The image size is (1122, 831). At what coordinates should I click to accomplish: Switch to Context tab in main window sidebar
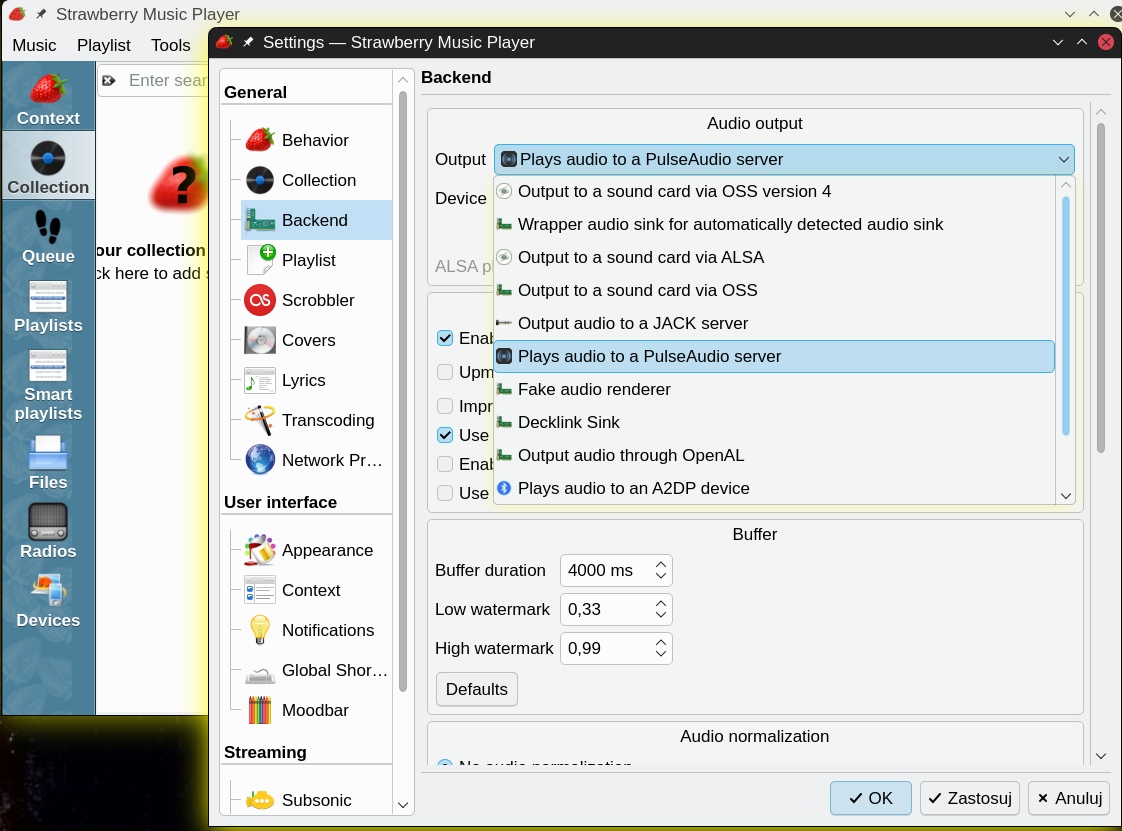pos(49,97)
